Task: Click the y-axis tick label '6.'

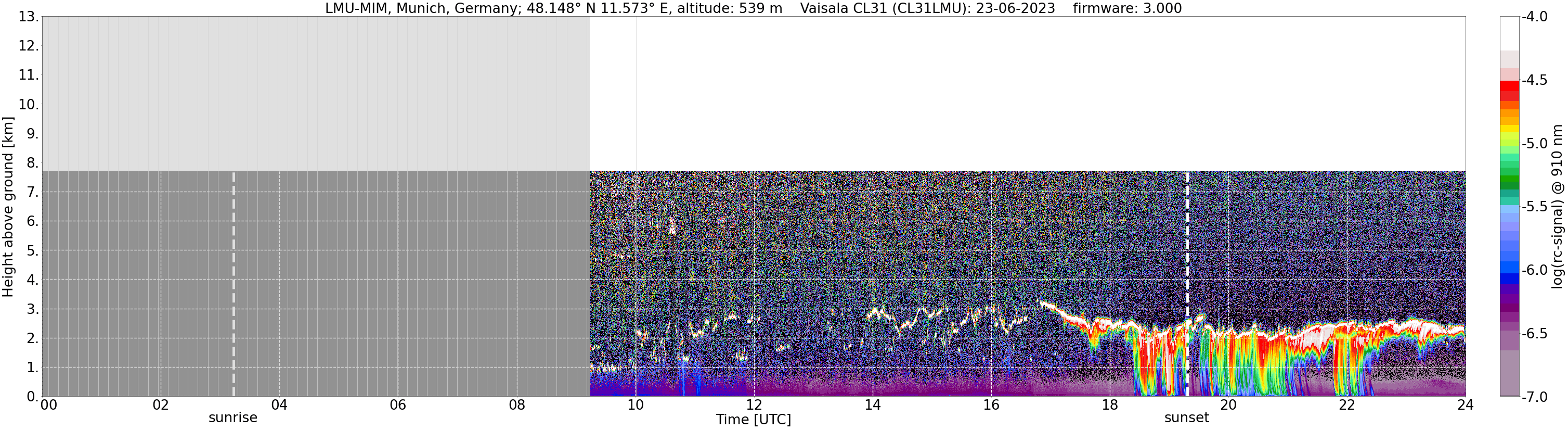Action: 33,222
